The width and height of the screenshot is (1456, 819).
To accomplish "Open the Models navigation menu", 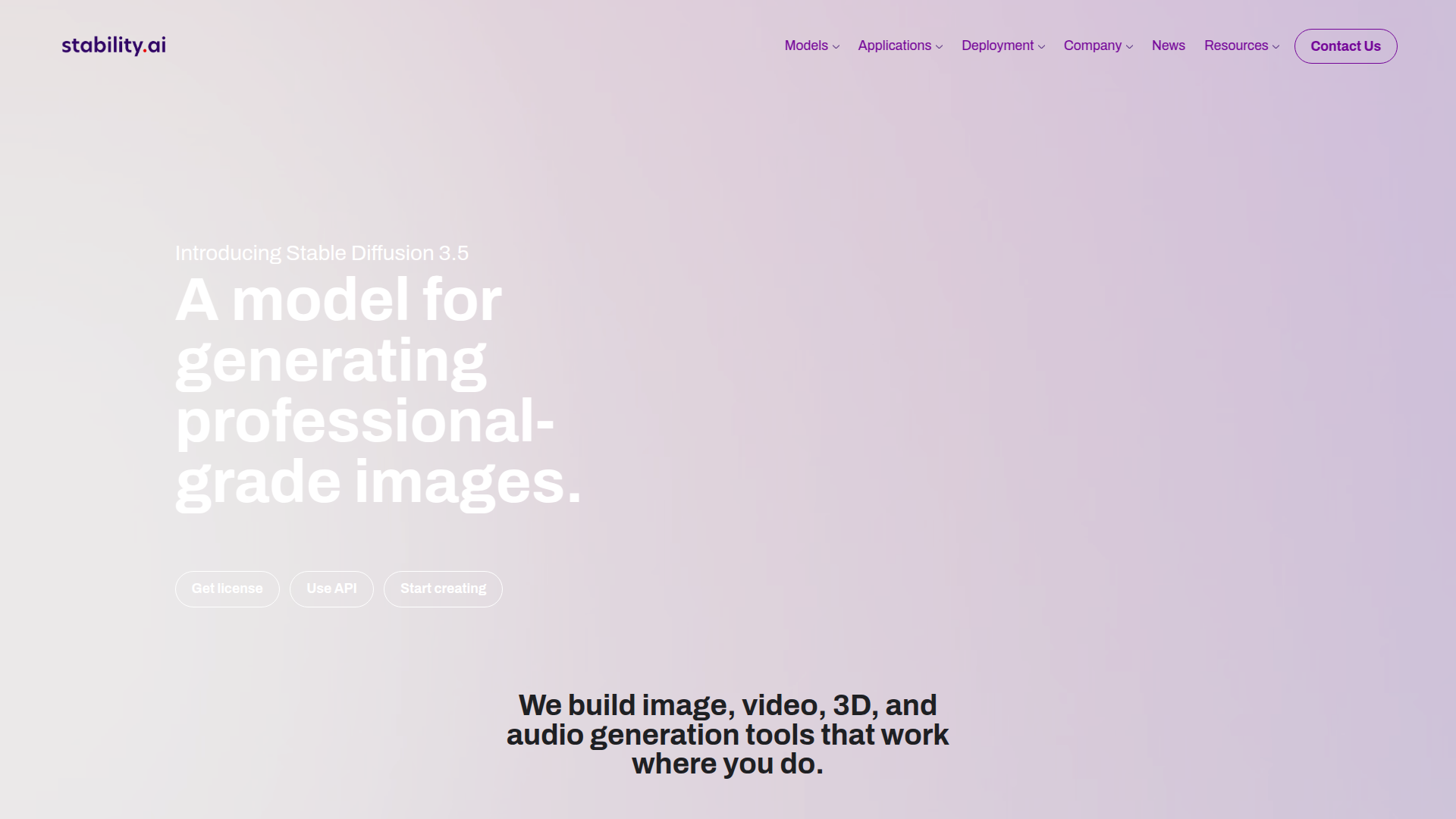I will click(x=805, y=45).
